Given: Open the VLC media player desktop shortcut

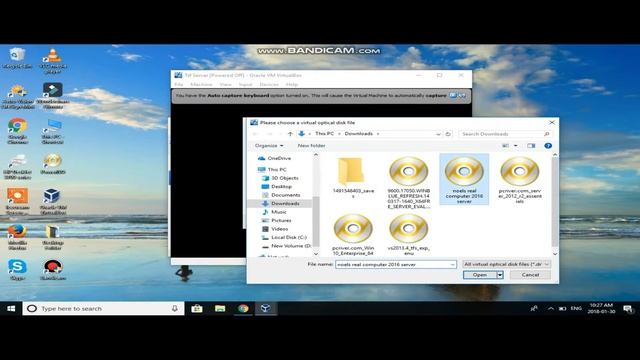Looking at the screenshot, I should pos(53,60).
